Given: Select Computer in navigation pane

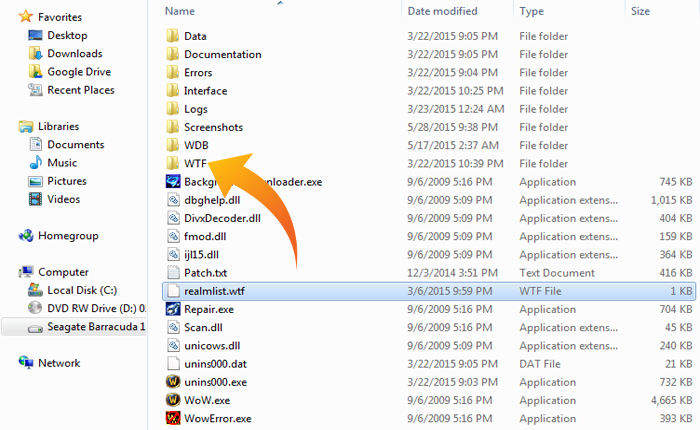Looking at the screenshot, I should pyautogui.click(x=63, y=272).
